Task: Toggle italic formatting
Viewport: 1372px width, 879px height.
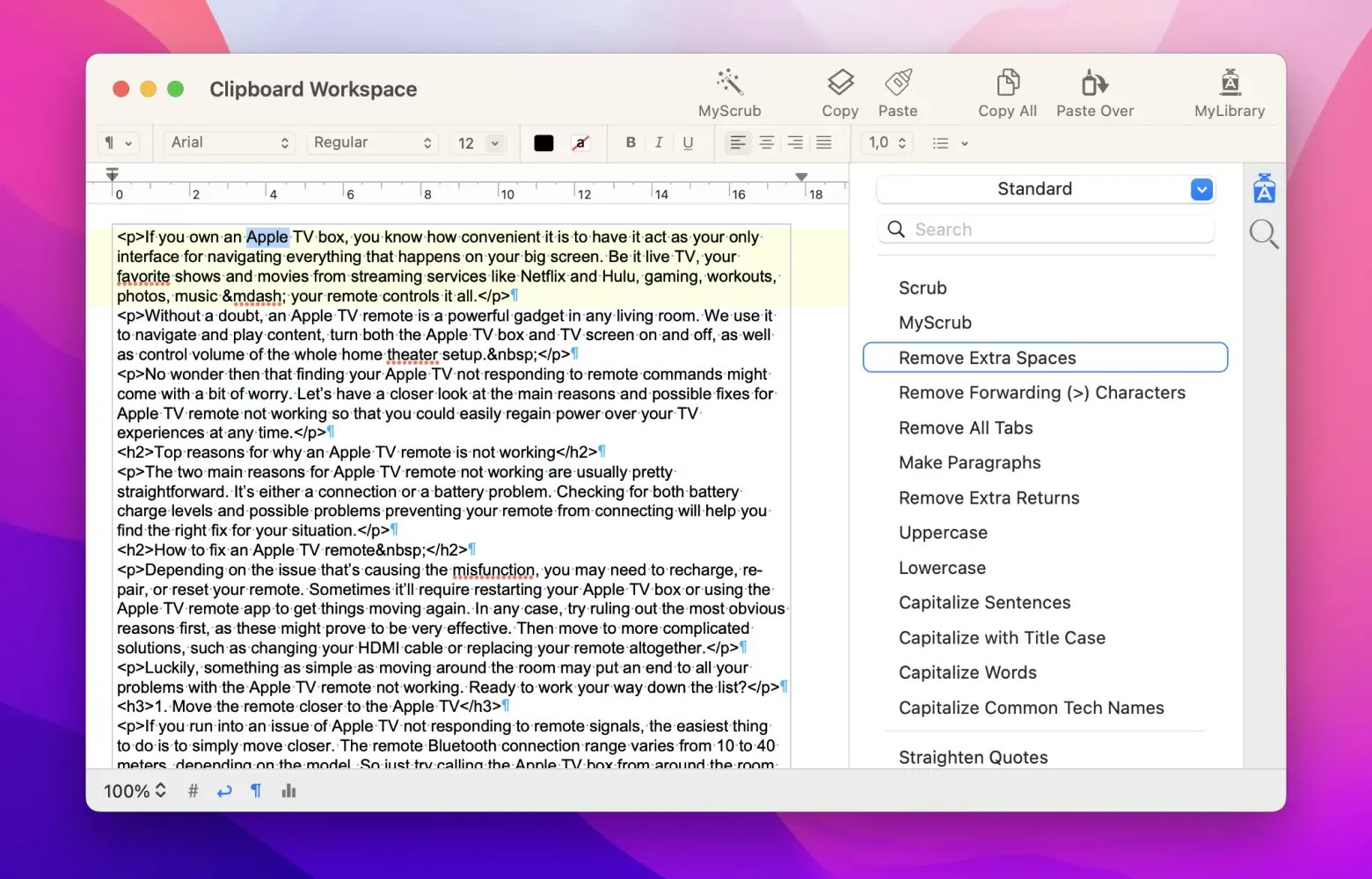Action: point(659,142)
